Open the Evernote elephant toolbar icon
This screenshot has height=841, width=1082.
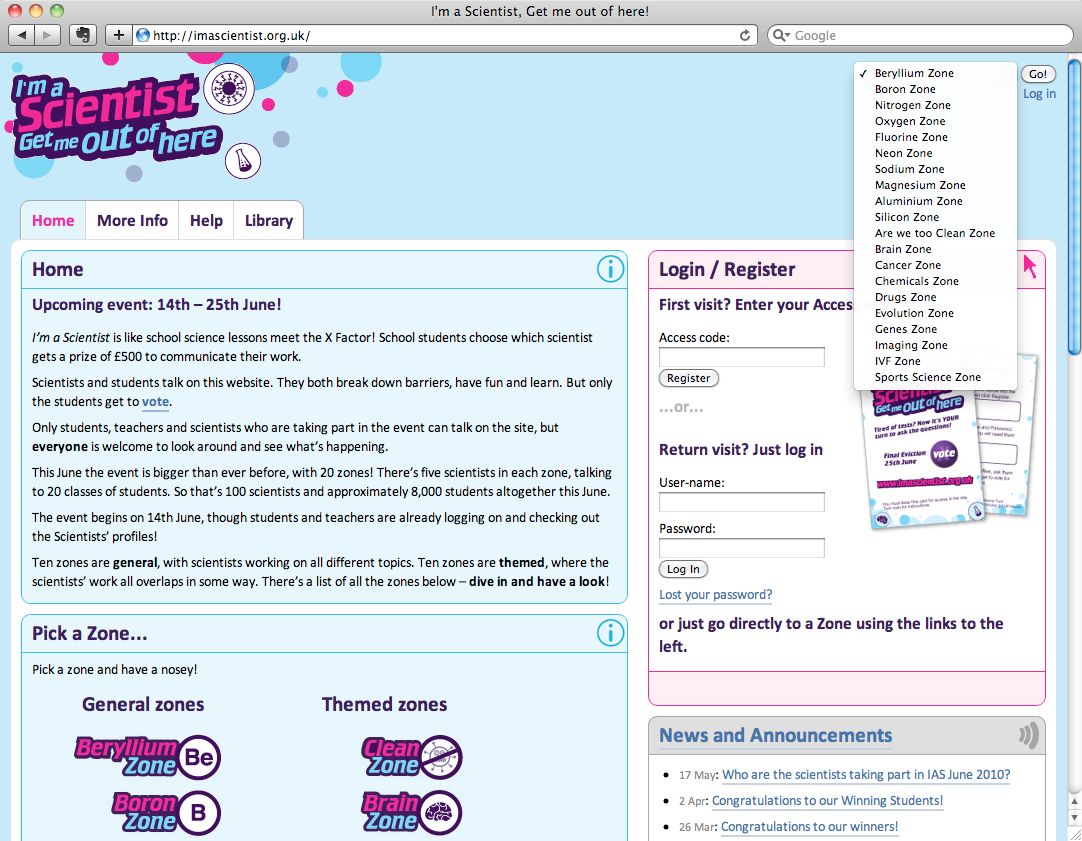(x=83, y=34)
